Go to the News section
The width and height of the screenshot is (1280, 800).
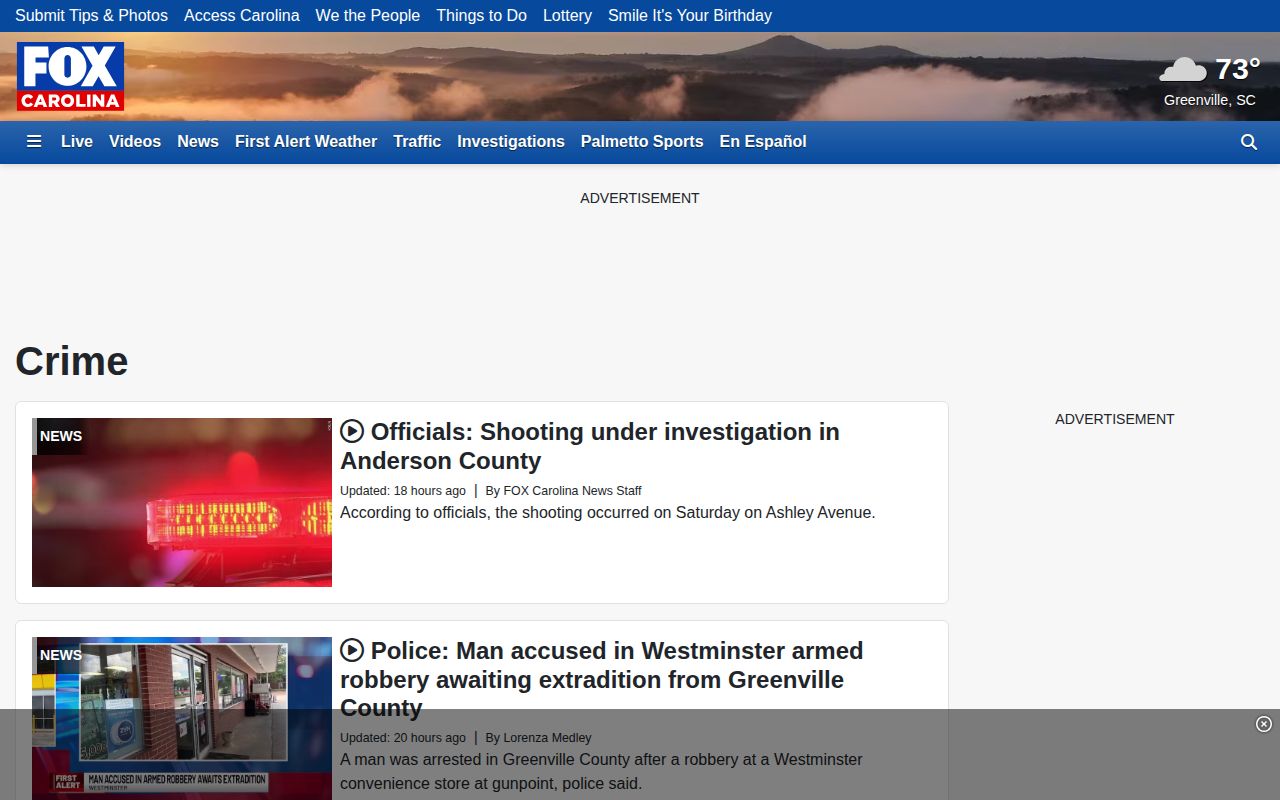tap(198, 142)
